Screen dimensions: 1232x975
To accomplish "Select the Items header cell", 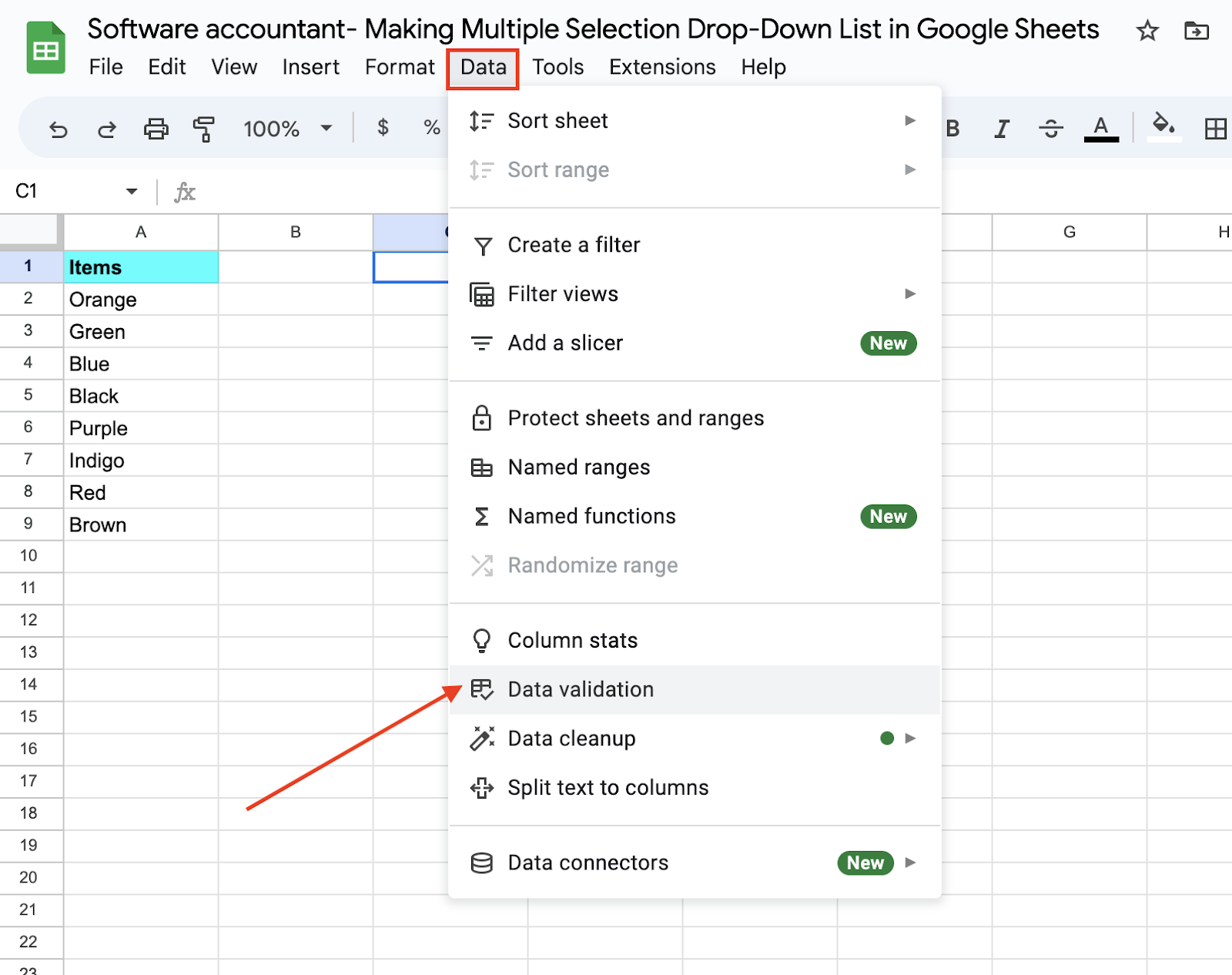I will pyautogui.click(x=141, y=266).
